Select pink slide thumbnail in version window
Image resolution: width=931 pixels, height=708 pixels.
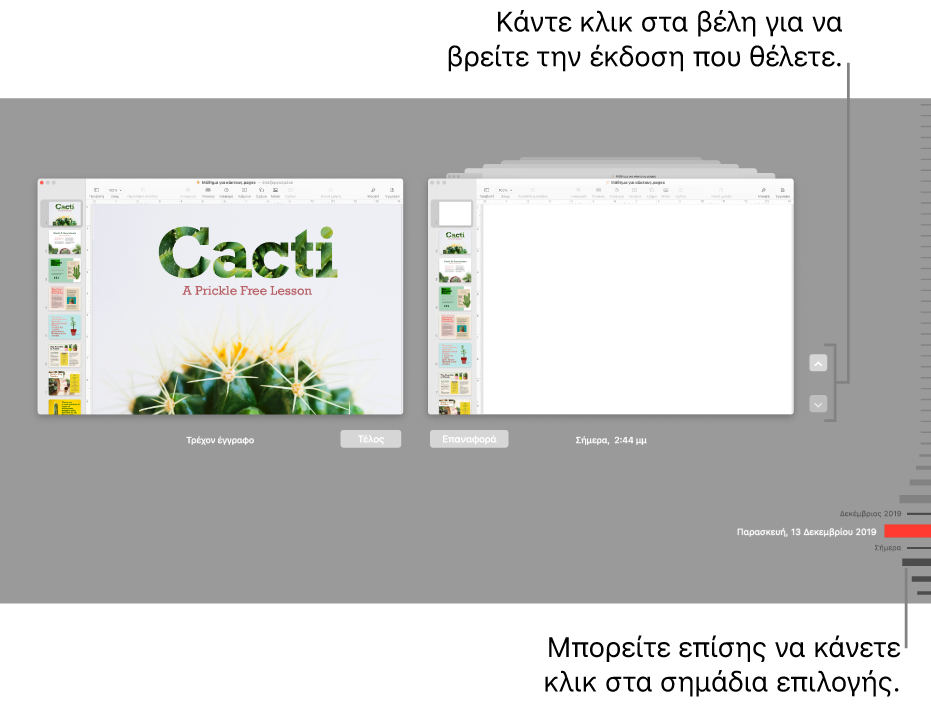(x=455, y=327)
